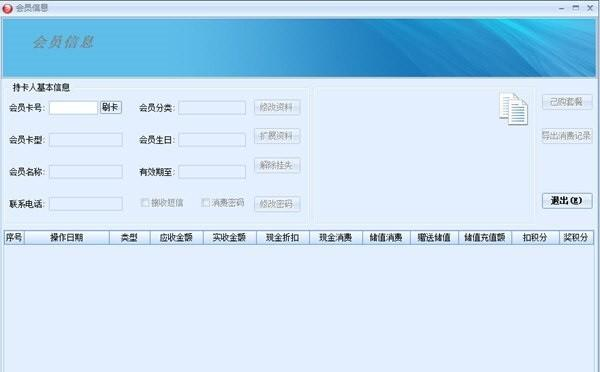Click the 联系电话 field
Image resolution: width=600 pixels, height=372 pixels.
point(86,204)
